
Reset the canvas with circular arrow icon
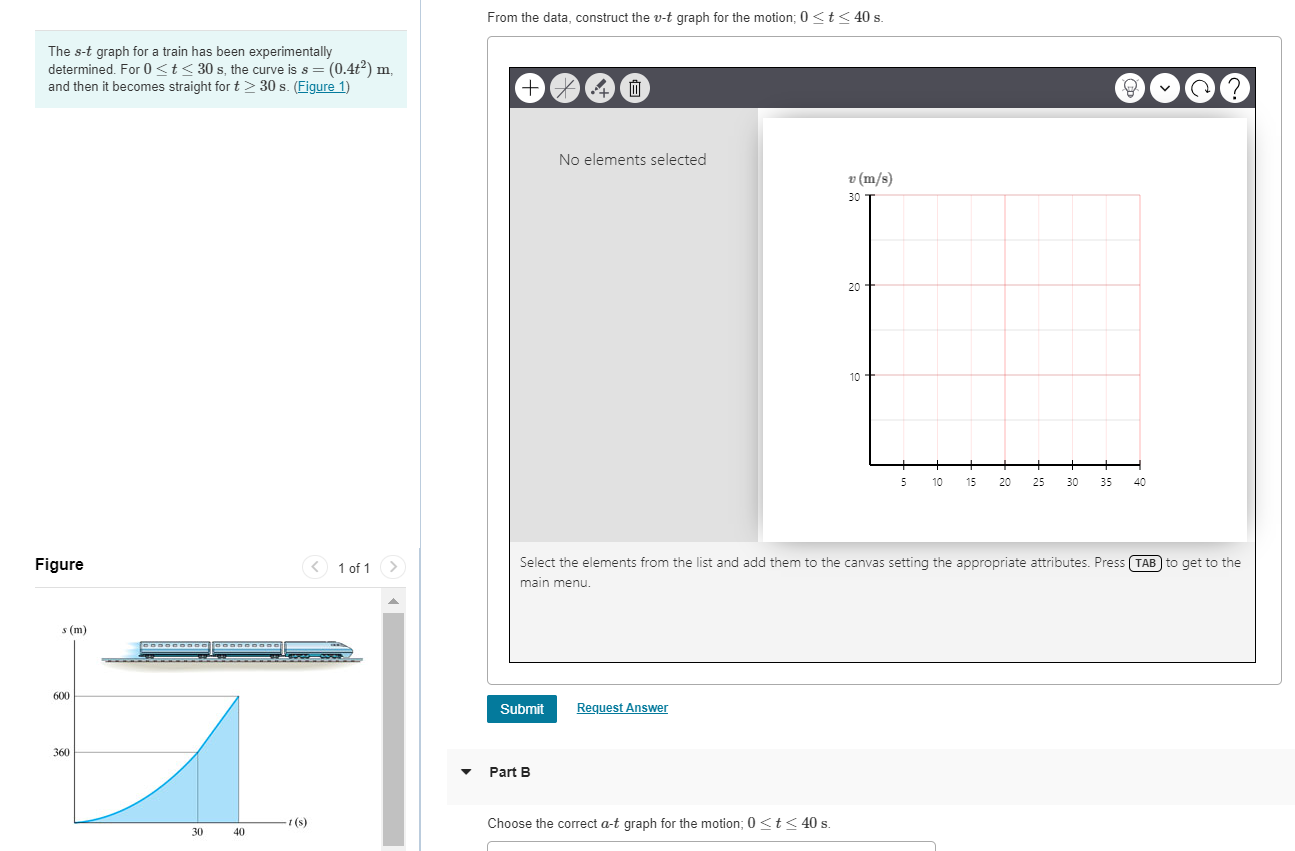pos(1199,88)
